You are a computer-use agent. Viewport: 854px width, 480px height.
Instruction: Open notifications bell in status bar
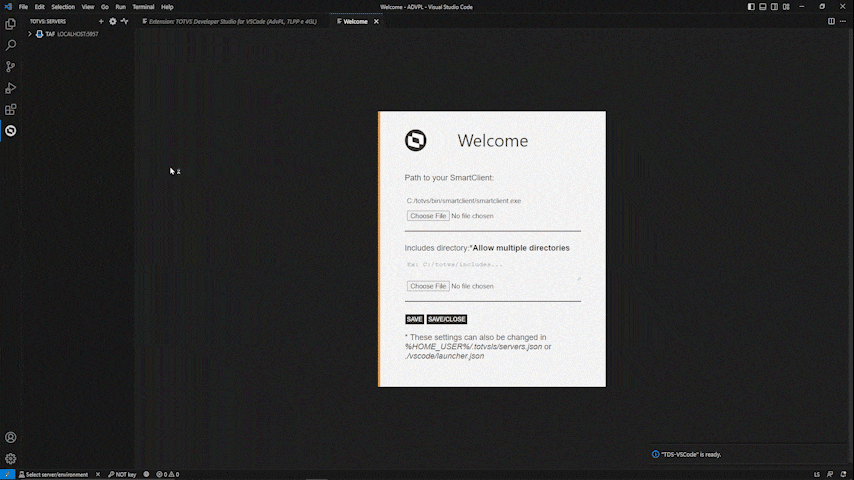(843, 475)
